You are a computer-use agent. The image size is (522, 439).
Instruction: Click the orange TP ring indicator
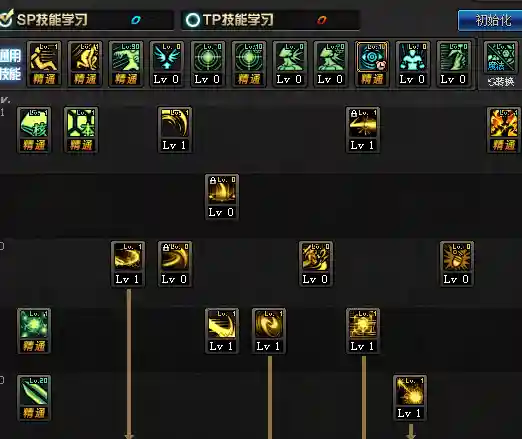point(322,20)
